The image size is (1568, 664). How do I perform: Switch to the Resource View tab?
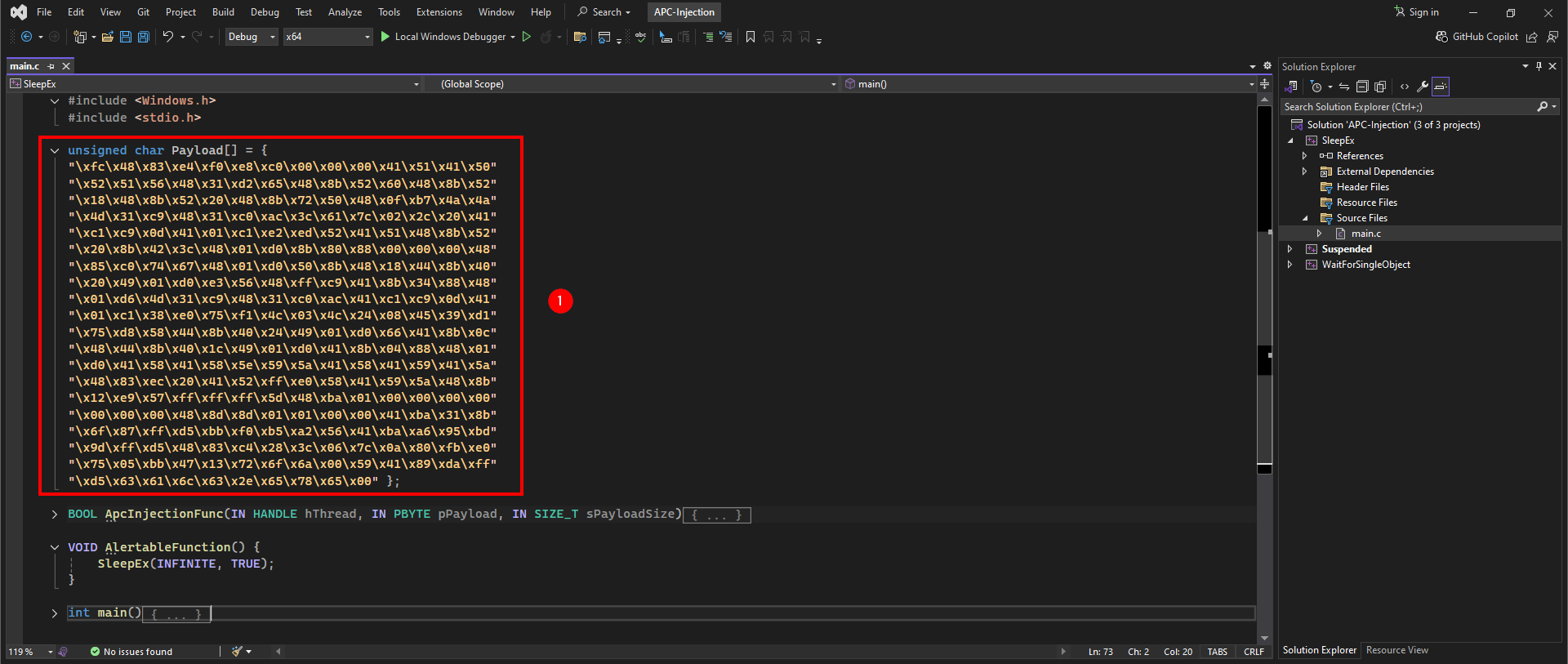point(1397,650)
